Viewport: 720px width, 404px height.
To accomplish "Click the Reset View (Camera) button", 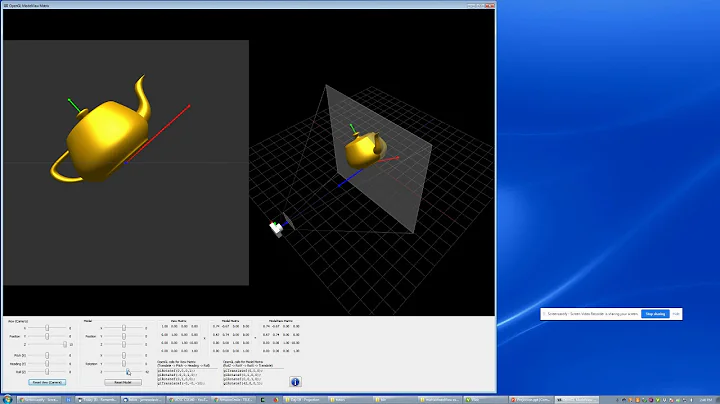I will click(47, 382).
